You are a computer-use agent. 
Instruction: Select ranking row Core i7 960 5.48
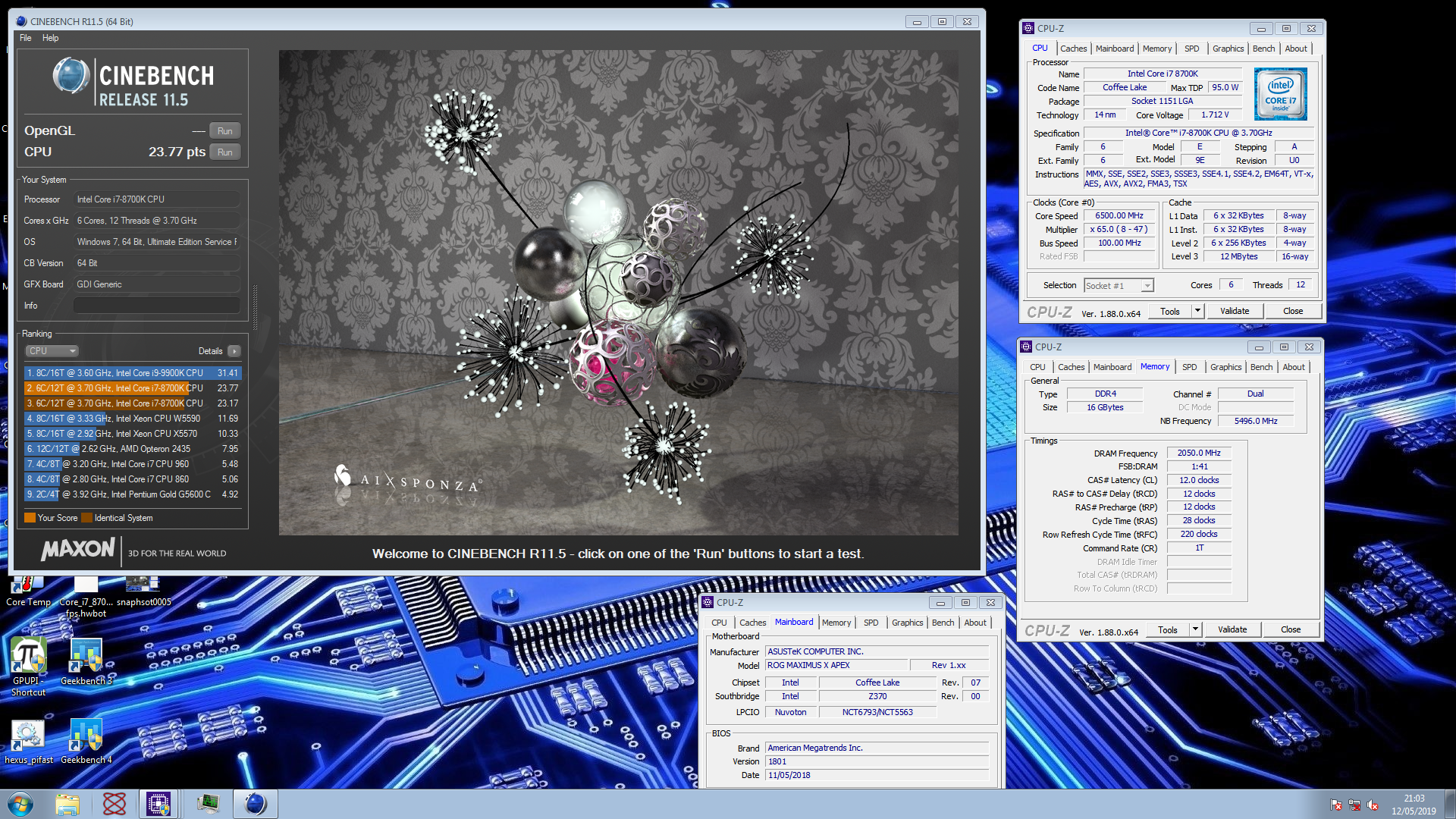[133, 464]
